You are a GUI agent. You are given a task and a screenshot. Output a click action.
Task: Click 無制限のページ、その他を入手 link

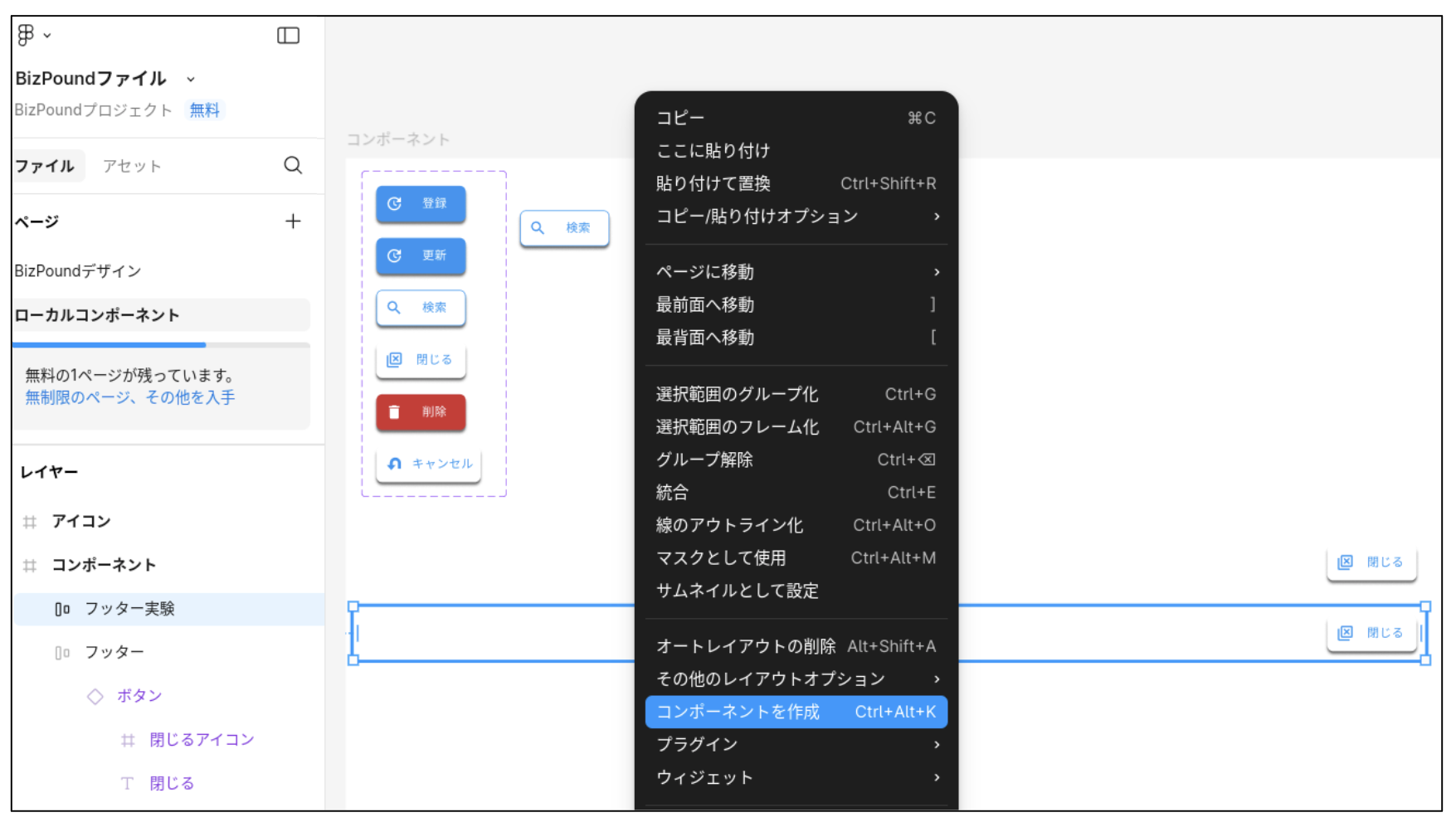point(130,397)
